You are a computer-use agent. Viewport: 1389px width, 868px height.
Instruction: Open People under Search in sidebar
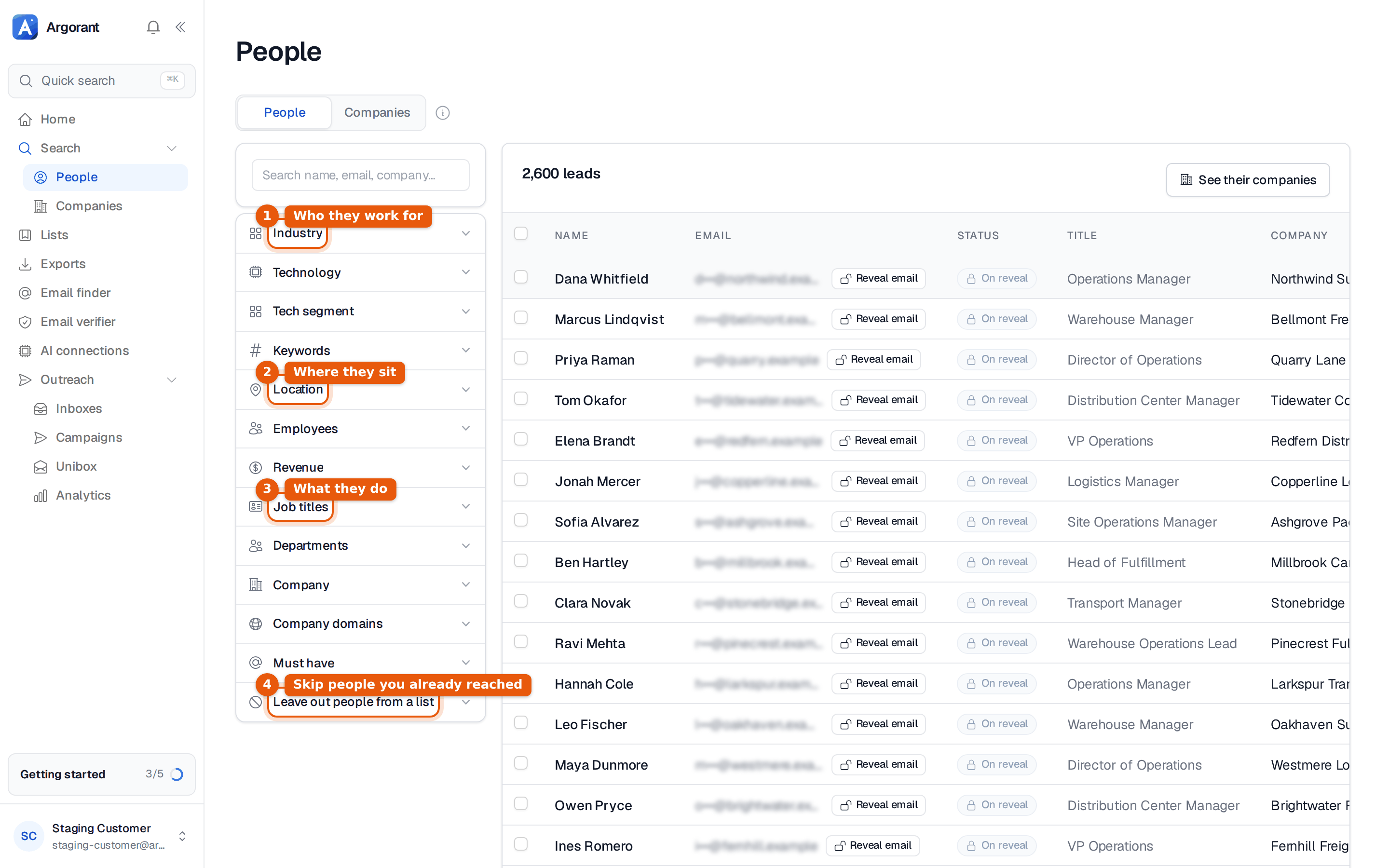106,177
